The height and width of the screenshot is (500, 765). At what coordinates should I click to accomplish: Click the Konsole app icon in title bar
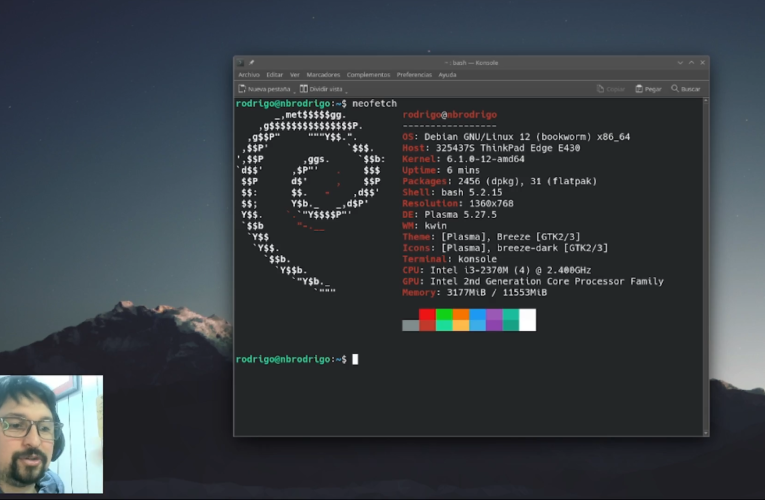(241, 62)
